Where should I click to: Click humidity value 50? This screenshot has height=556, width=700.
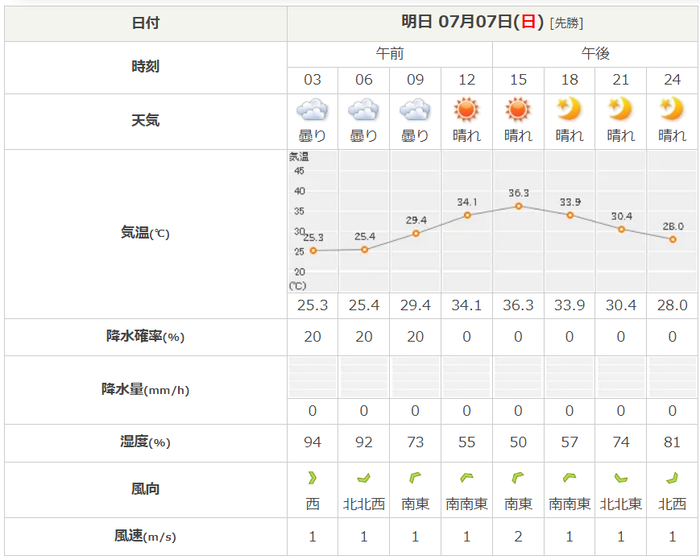click(518, 442)
